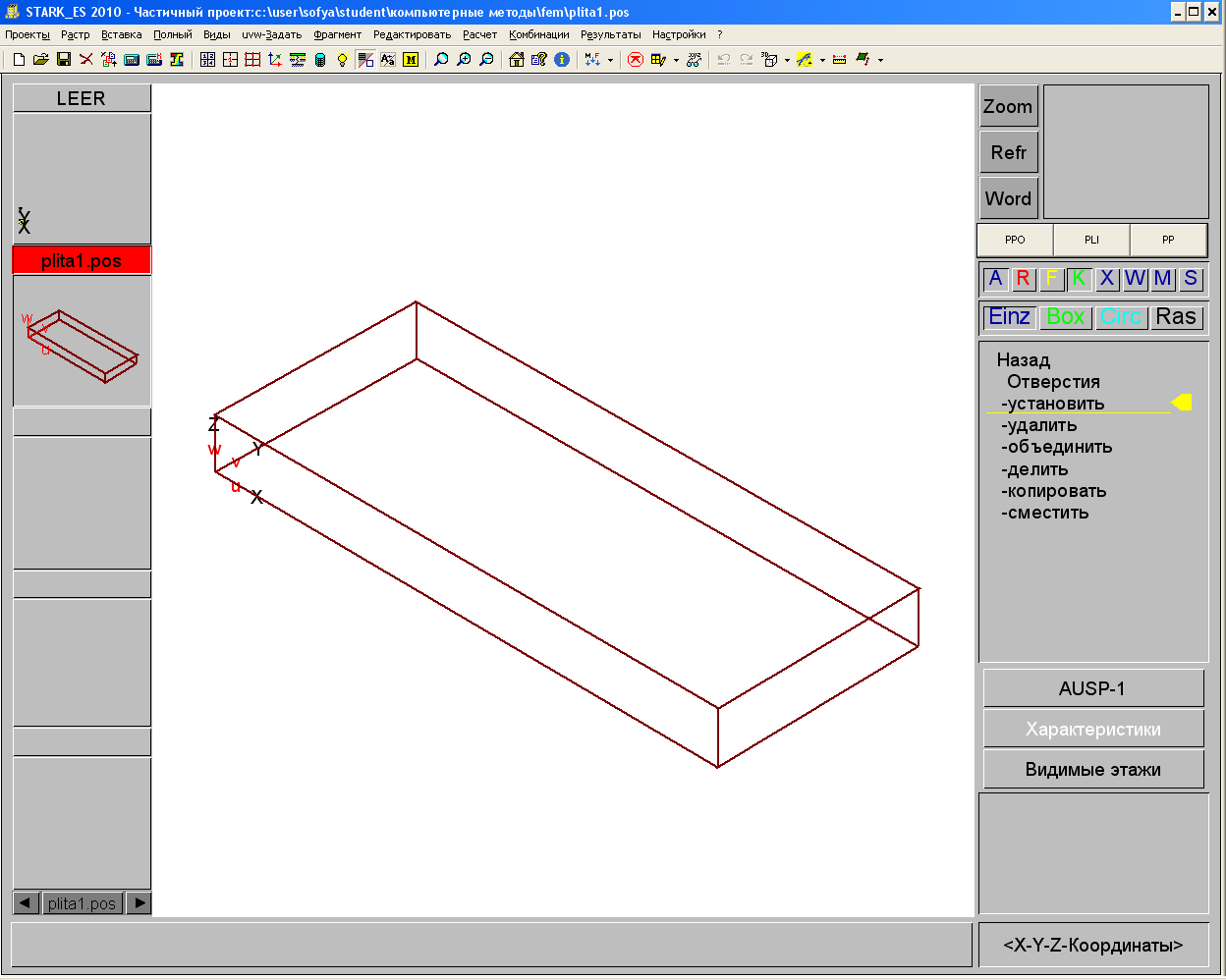Toggle the red R selection filter

1024,279
